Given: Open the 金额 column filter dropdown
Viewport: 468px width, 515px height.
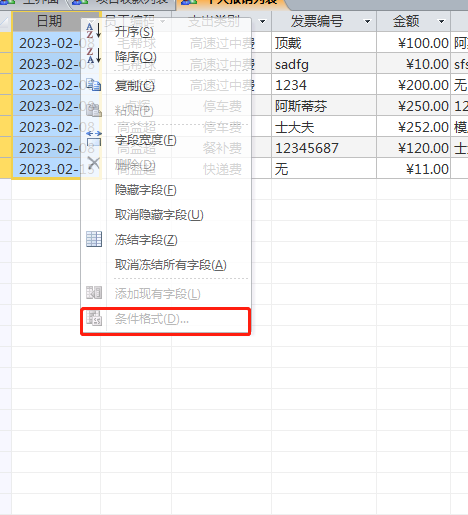Looking at the screenshot, I should [441, 22].
